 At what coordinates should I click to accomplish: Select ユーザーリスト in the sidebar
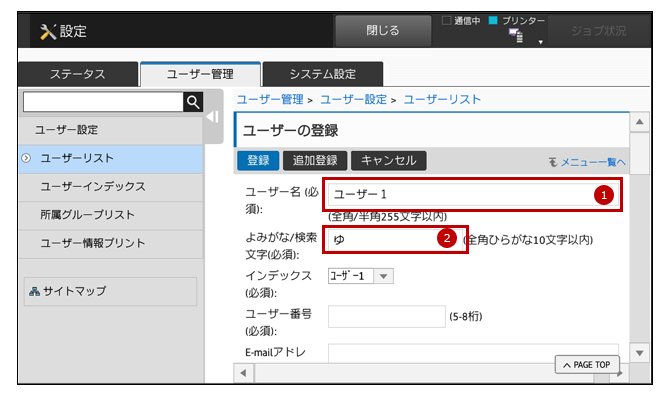click(x=111, y=158)
